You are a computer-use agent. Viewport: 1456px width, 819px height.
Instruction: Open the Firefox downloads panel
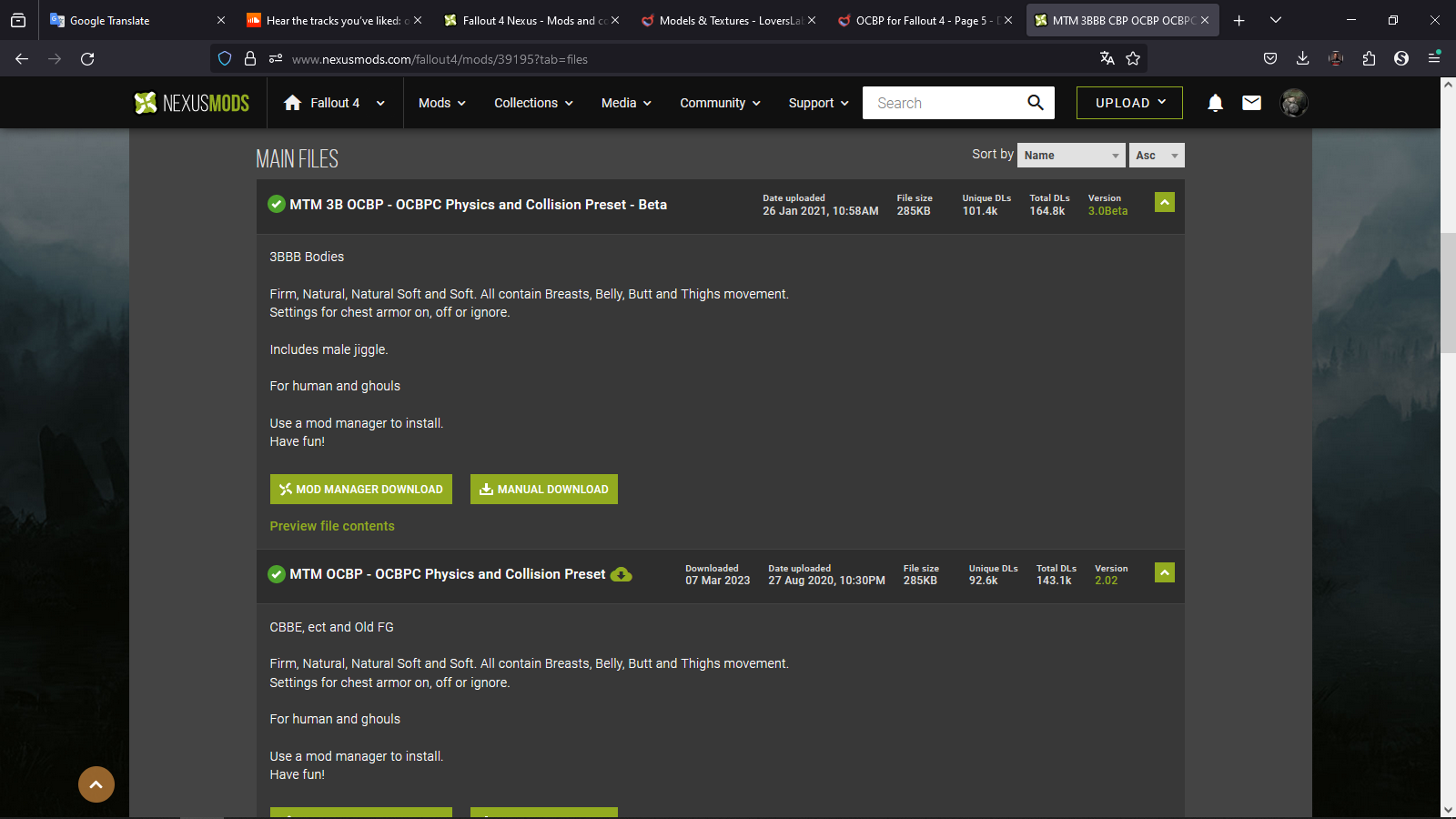click(x=1303, y=59)
